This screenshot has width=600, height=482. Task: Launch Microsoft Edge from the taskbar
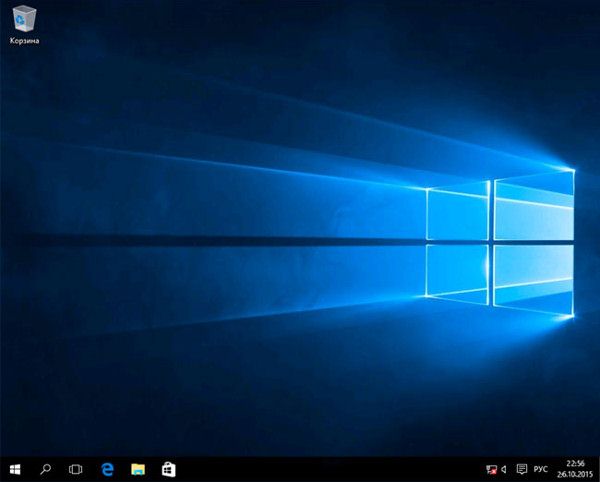click(108, 469)
